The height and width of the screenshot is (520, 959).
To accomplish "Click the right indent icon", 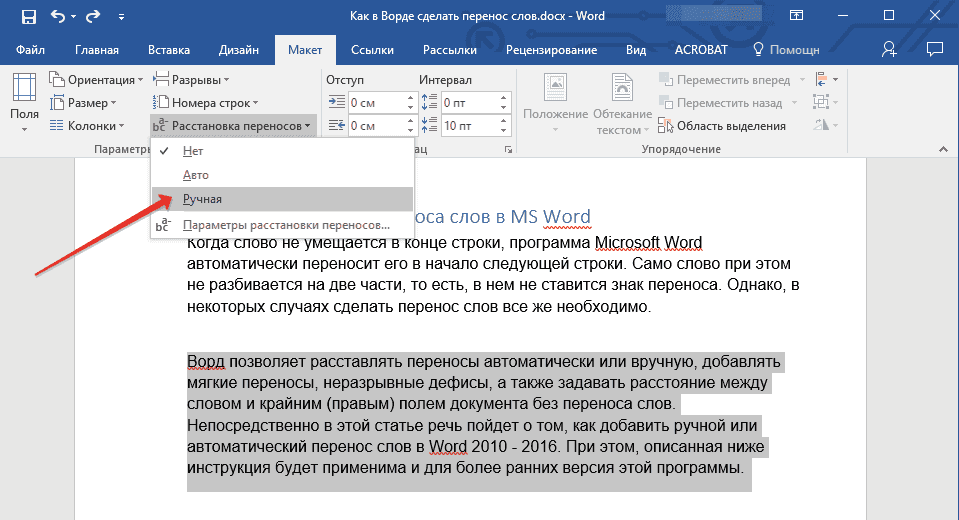I will pyautogui.click(x=336, y=125).
